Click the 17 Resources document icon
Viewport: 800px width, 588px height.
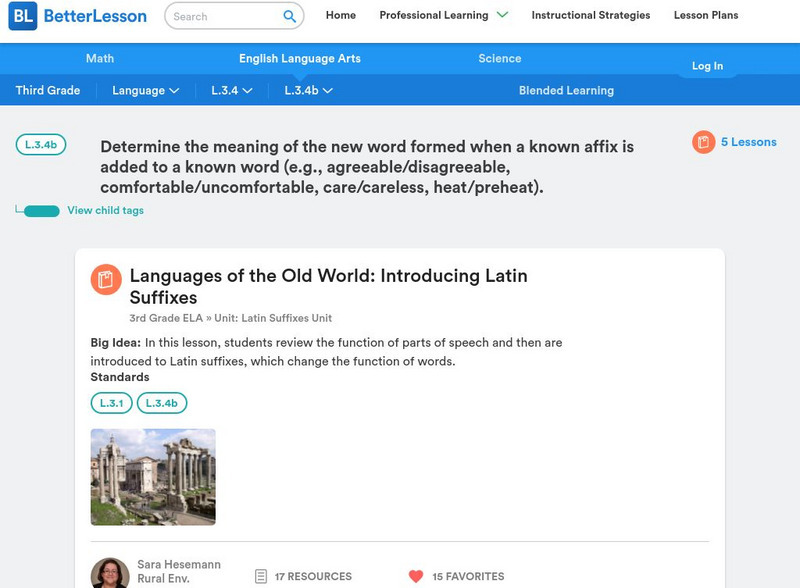(261, 577)
